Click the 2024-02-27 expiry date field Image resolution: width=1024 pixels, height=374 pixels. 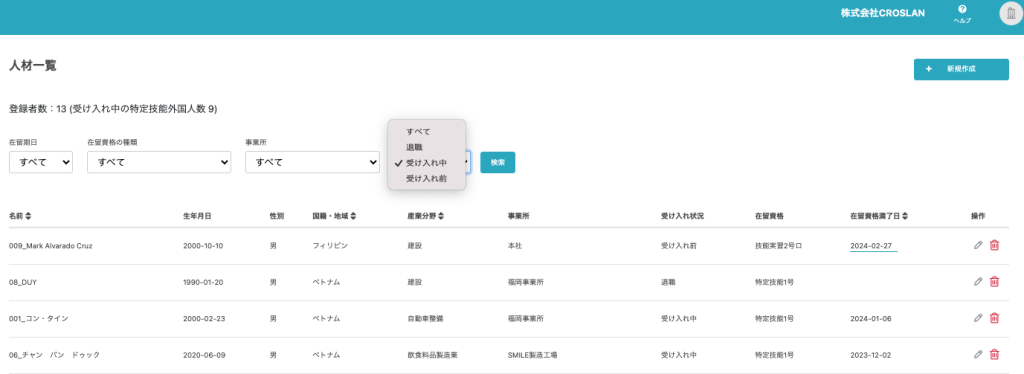click(873, 246)
